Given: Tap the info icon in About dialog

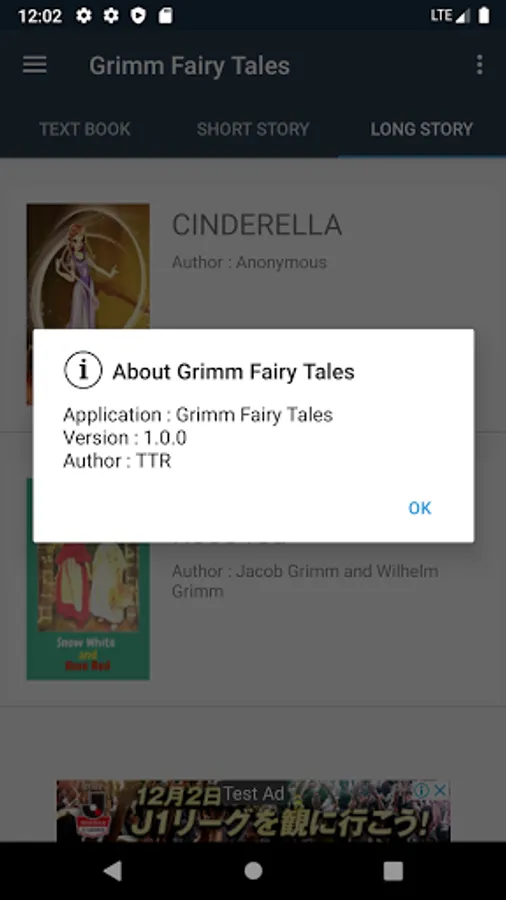Looking at the screenshot, I should pyautogui.click(x=83, y=370).
